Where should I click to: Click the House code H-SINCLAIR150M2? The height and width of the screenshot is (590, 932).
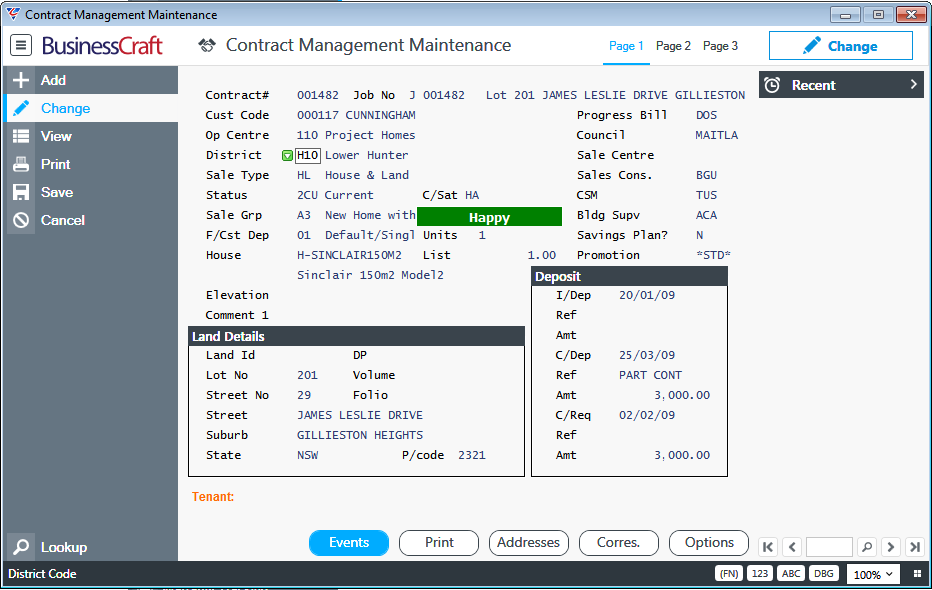click(x=350, y=255)
